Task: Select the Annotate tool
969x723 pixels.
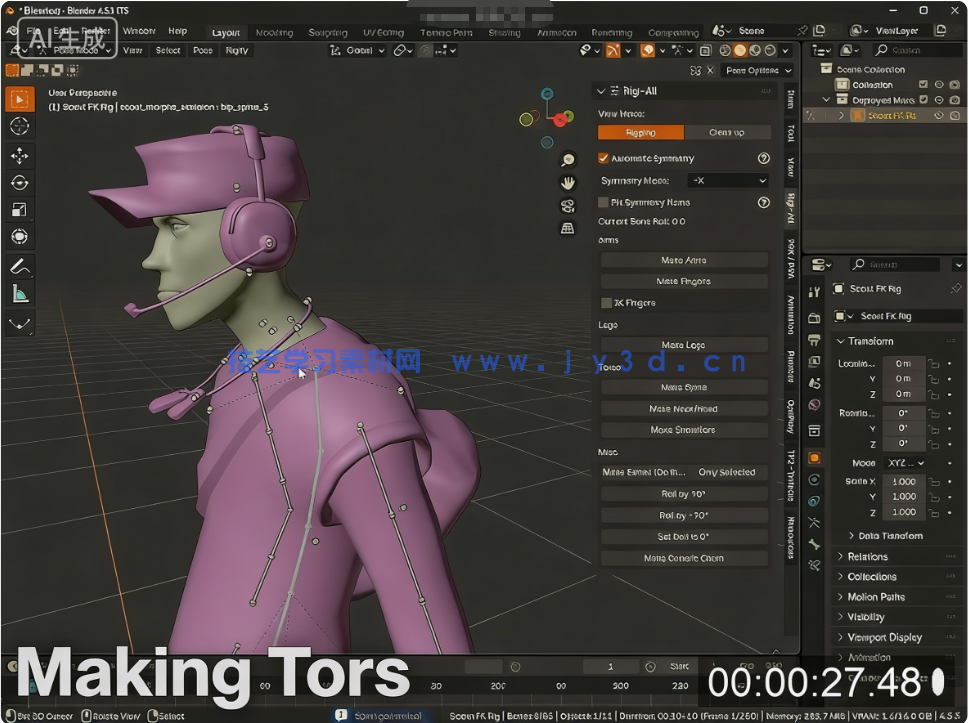Action: click(x=20, y=265)
